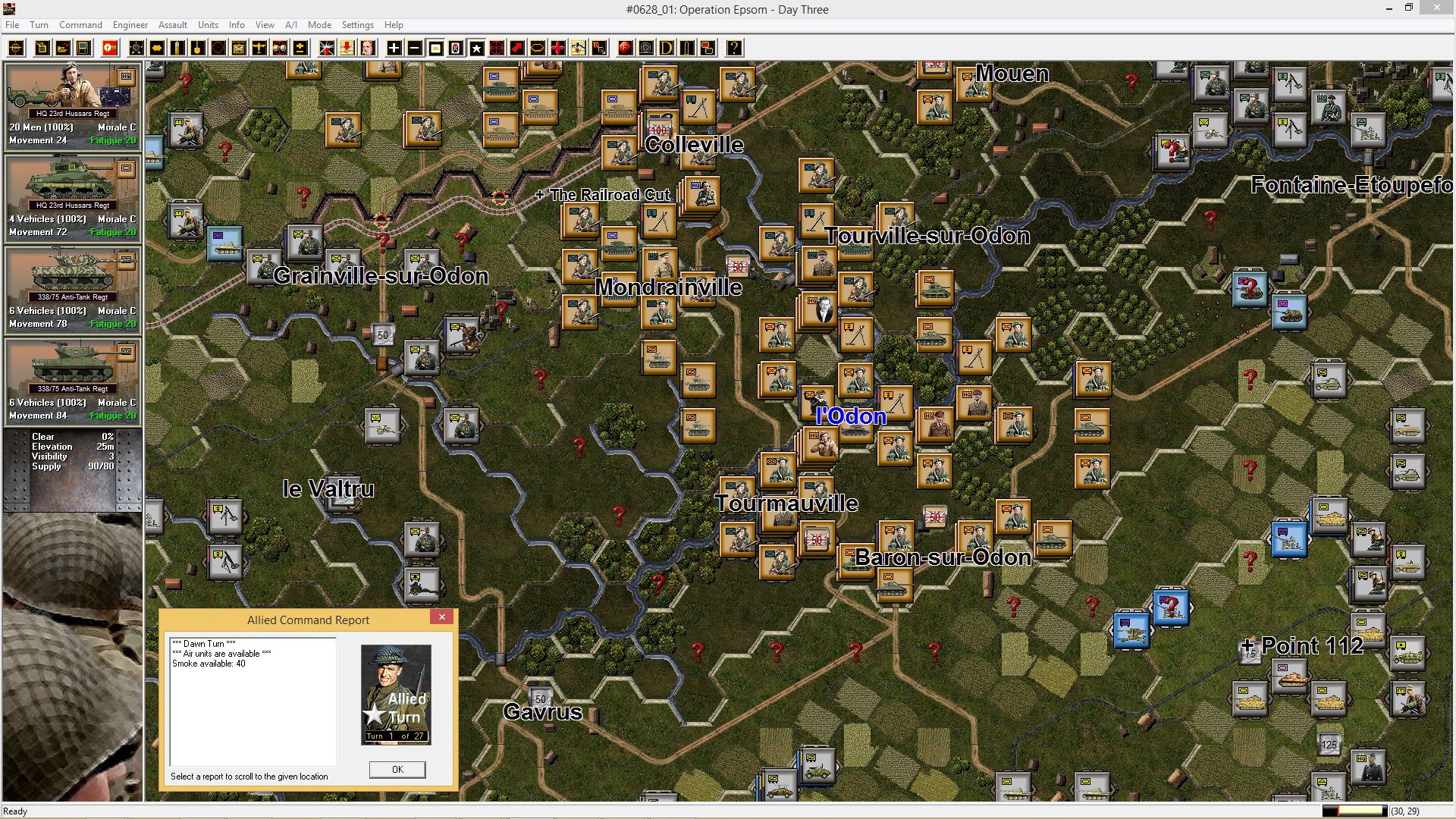Click the shovel dig-in toolbar icon
This screenshot has width=1456, height=819.
coord(198,48)
